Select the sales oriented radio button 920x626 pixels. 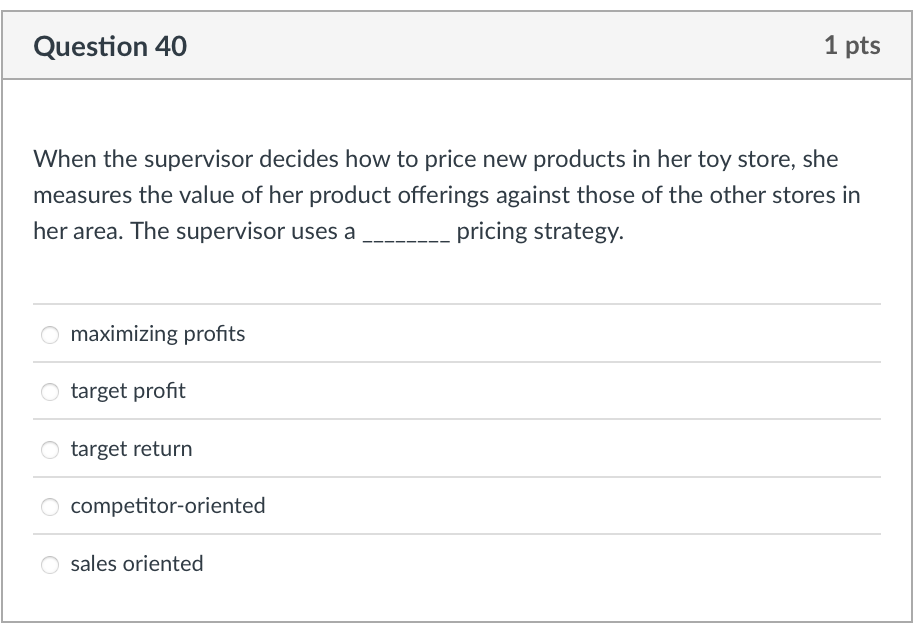click(x=50, y=564)
